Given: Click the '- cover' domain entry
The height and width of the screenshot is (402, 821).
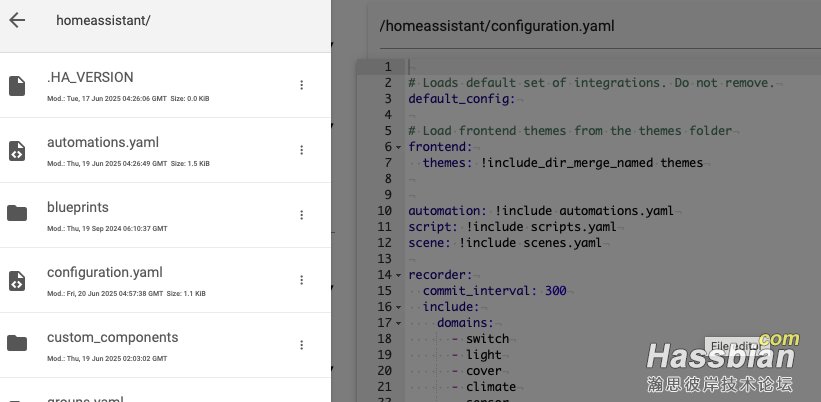Looking at the screenshot, I should coord(476,371).
